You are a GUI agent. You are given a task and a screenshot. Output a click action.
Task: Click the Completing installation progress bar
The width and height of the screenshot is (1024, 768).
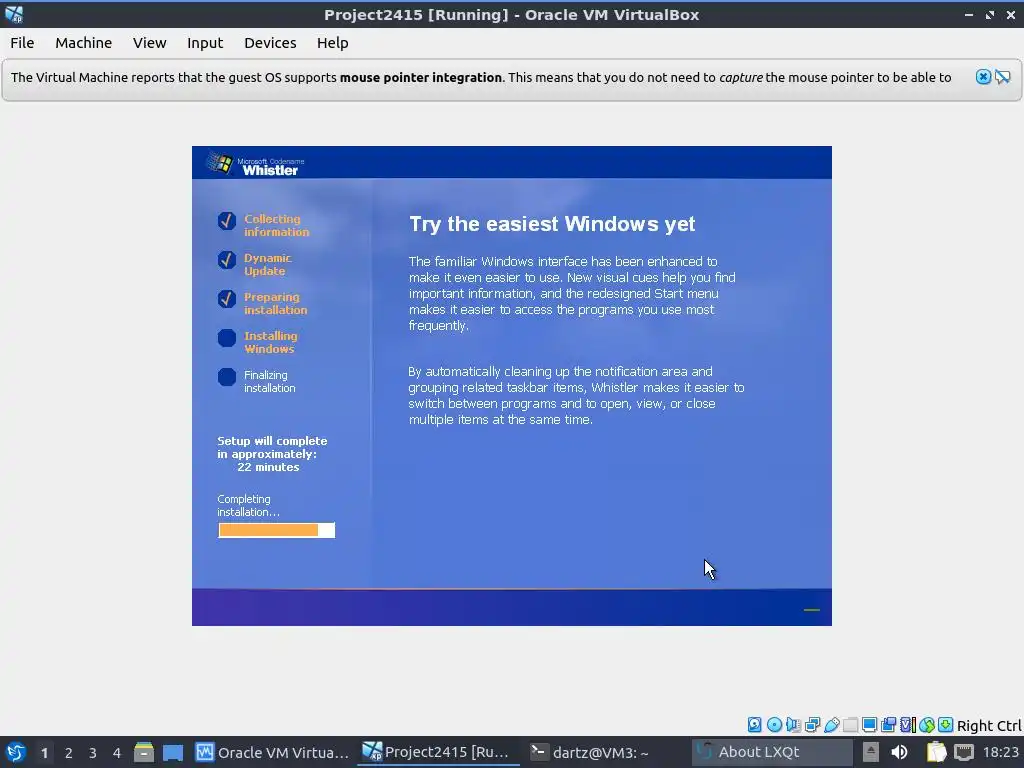pyautogui.click(x=276, y=530)
